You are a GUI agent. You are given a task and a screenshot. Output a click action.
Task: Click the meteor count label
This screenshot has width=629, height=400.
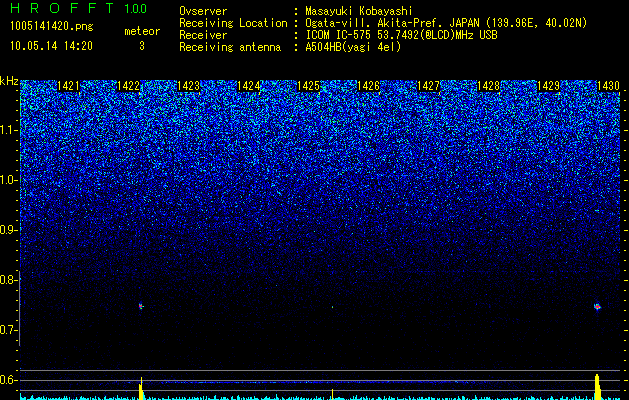coord(142,31)
